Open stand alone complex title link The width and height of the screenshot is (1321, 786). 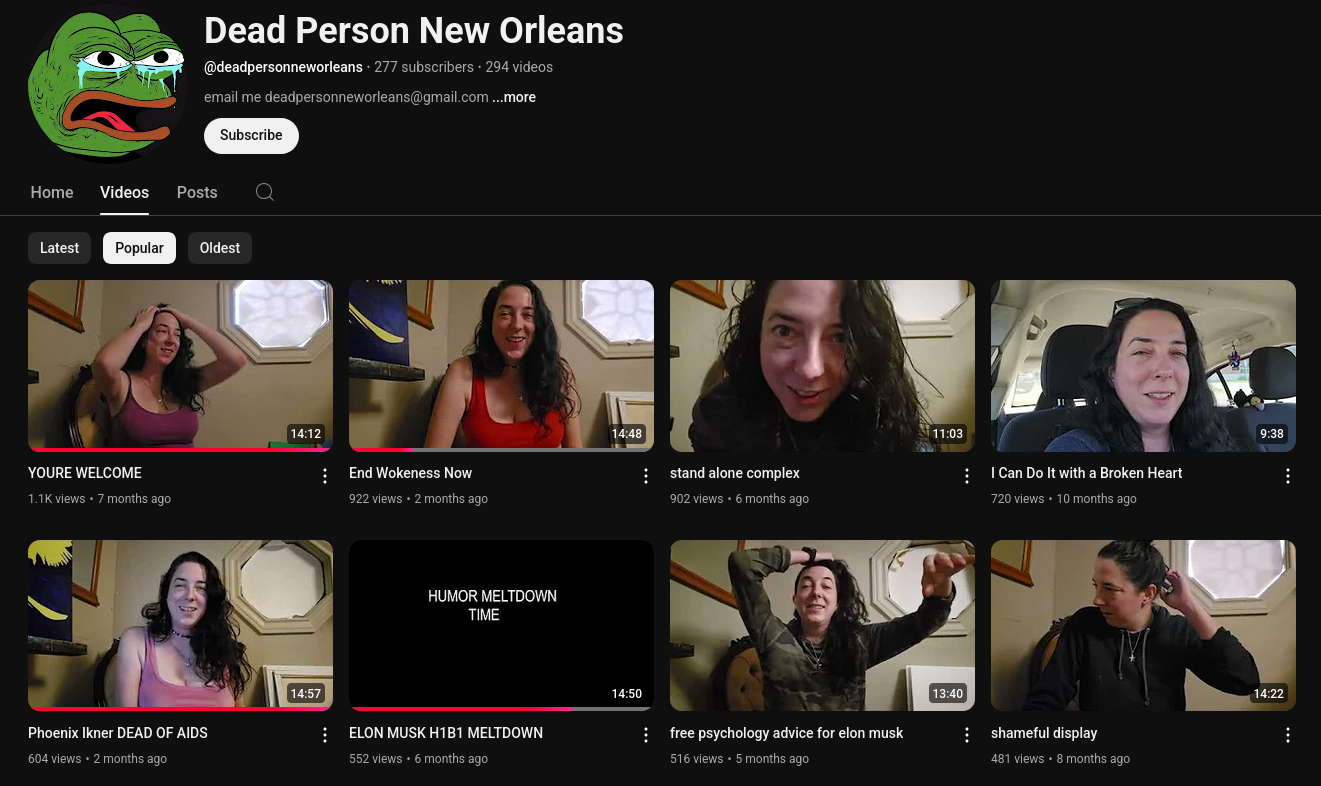pyautogui.click(x=735, y=473)
